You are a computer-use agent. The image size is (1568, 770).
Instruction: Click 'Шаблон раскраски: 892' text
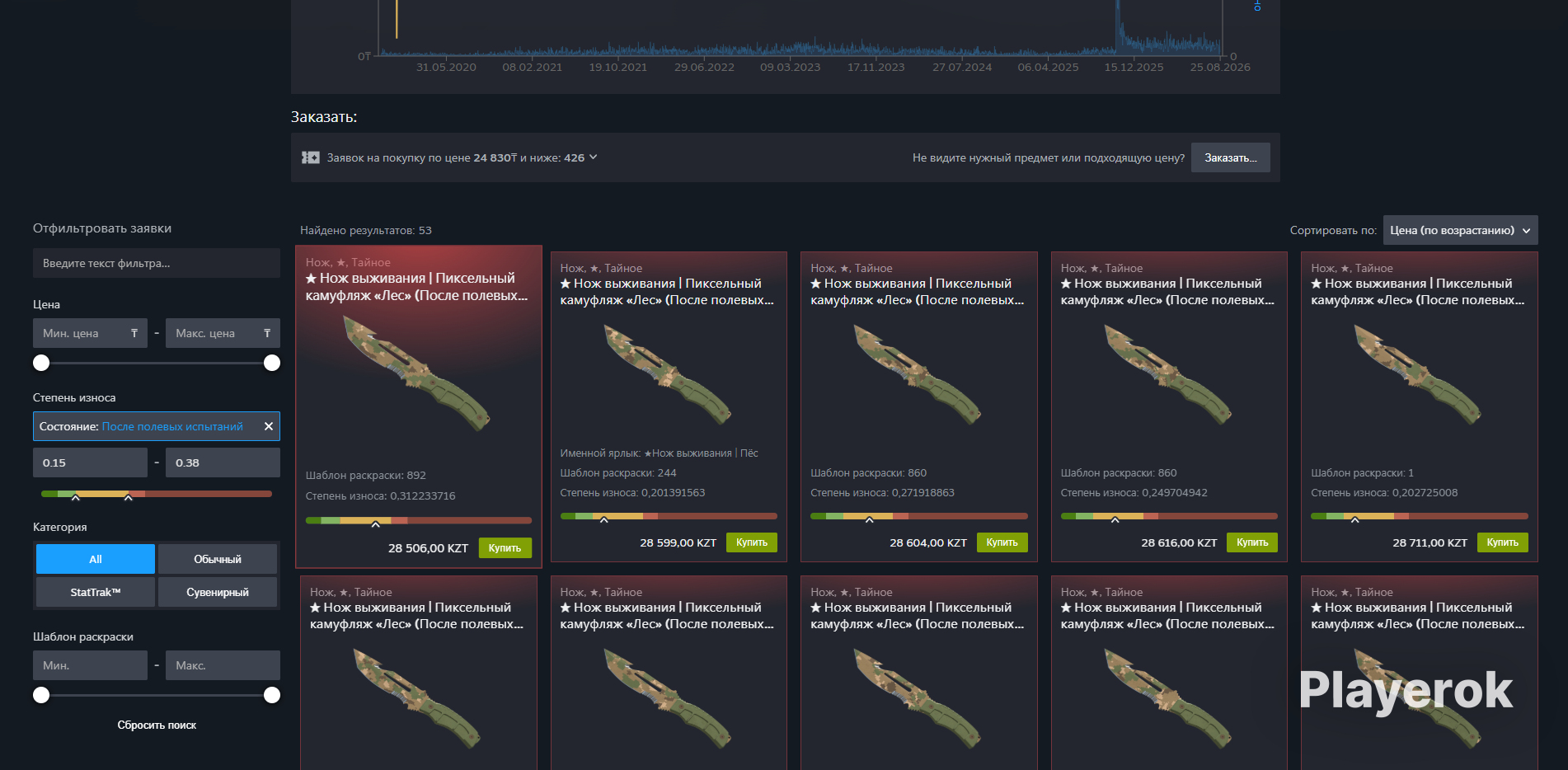tap(366, 476)
